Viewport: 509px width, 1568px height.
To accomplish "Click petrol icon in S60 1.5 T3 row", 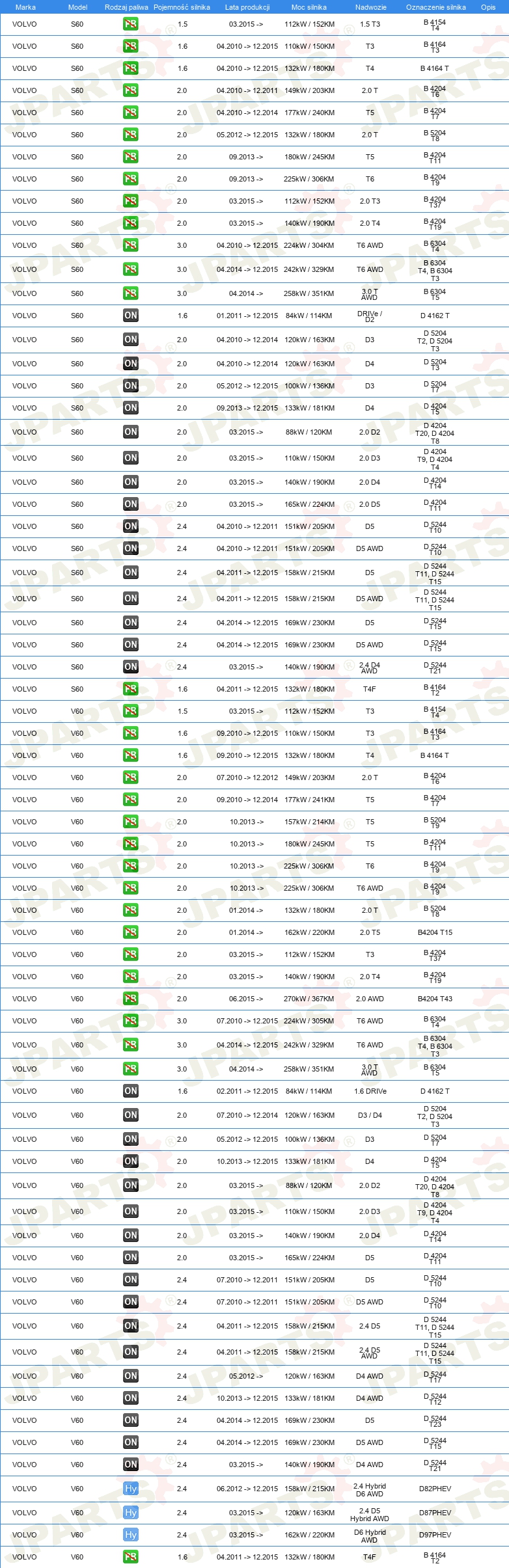I will 130,24.
